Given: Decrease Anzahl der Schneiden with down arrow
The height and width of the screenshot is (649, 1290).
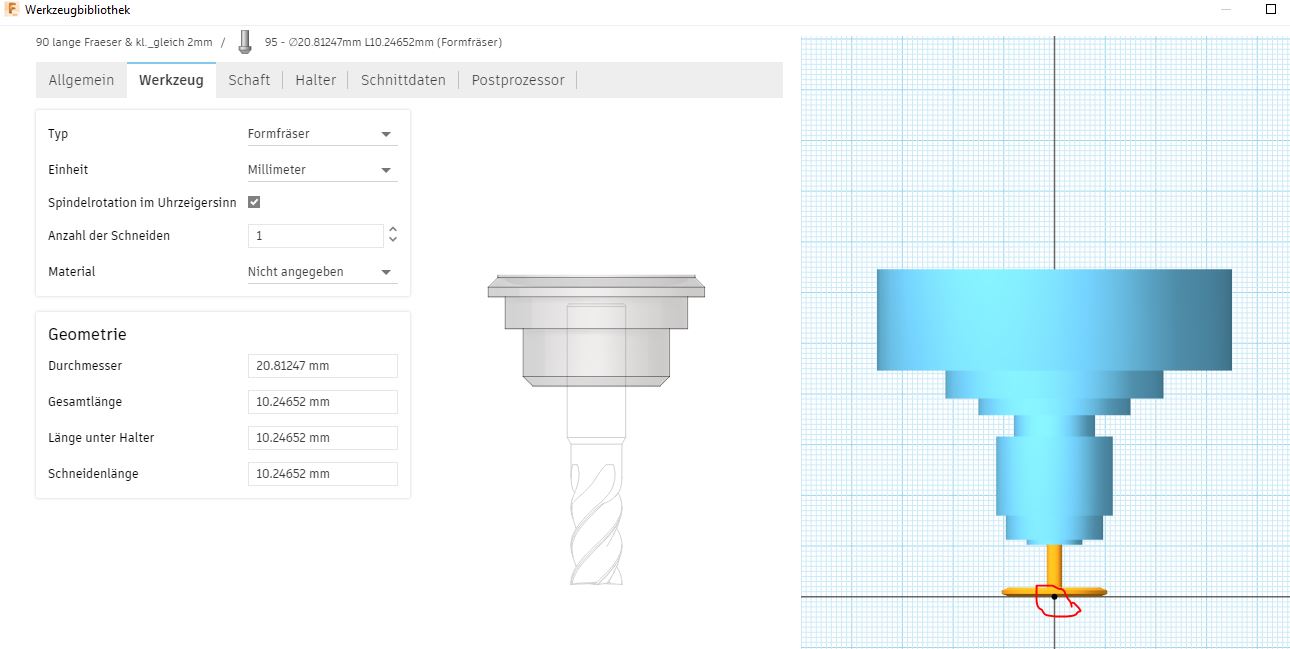Looking at the screenshot, I should tap(393, 241).
